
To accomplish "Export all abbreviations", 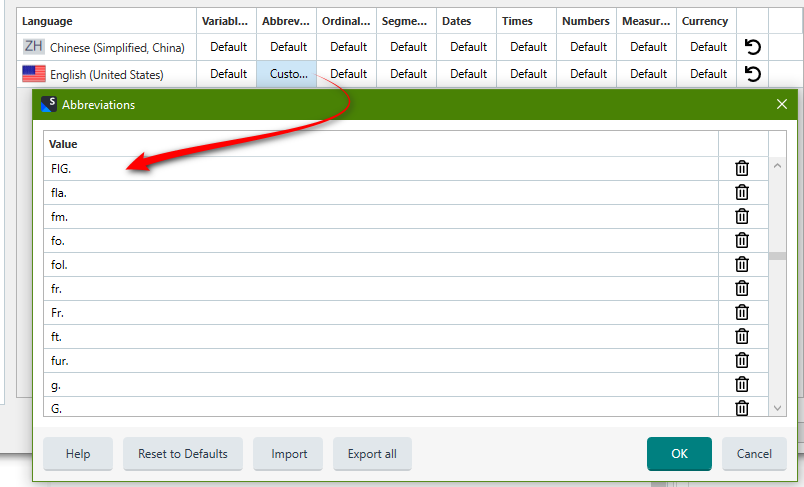I will pyautogui.click(x=372, y=454).
